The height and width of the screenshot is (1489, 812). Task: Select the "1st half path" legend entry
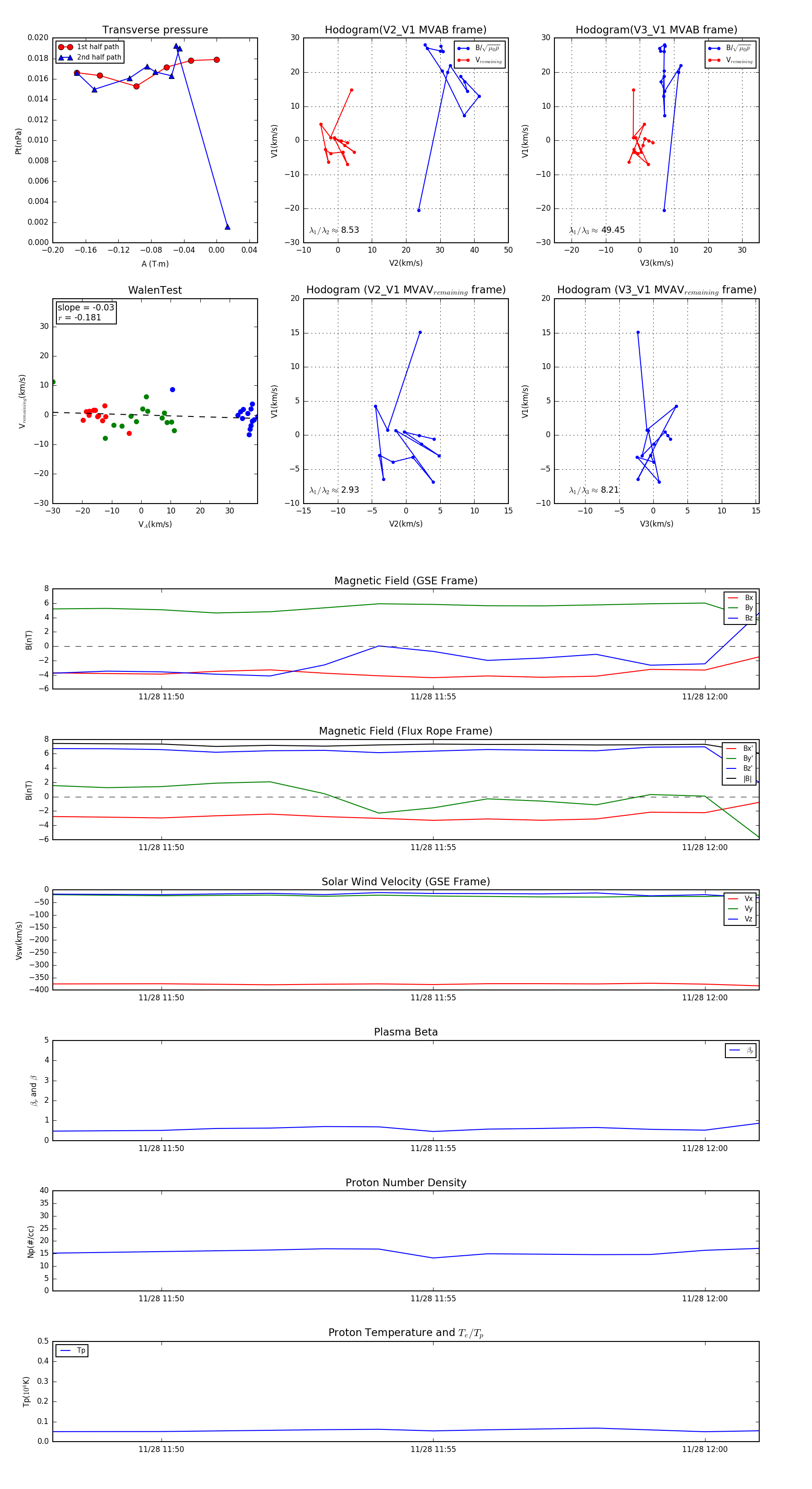coord(90,47)
